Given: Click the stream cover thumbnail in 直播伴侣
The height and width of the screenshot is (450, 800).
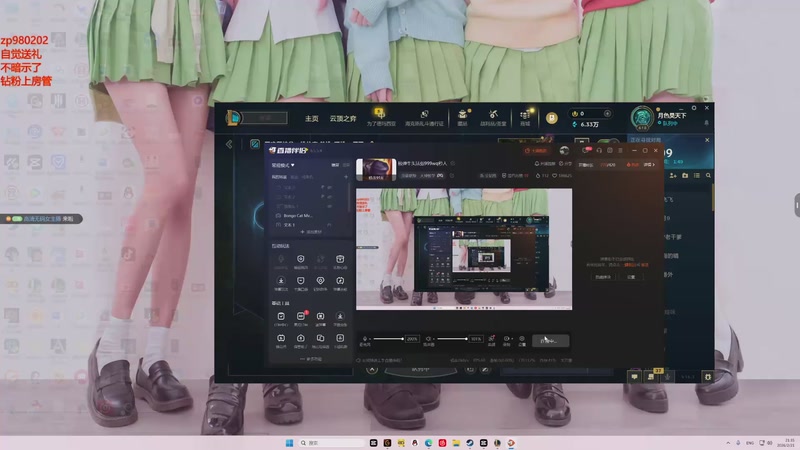Looking at the screenshot, I should point(376,169).
